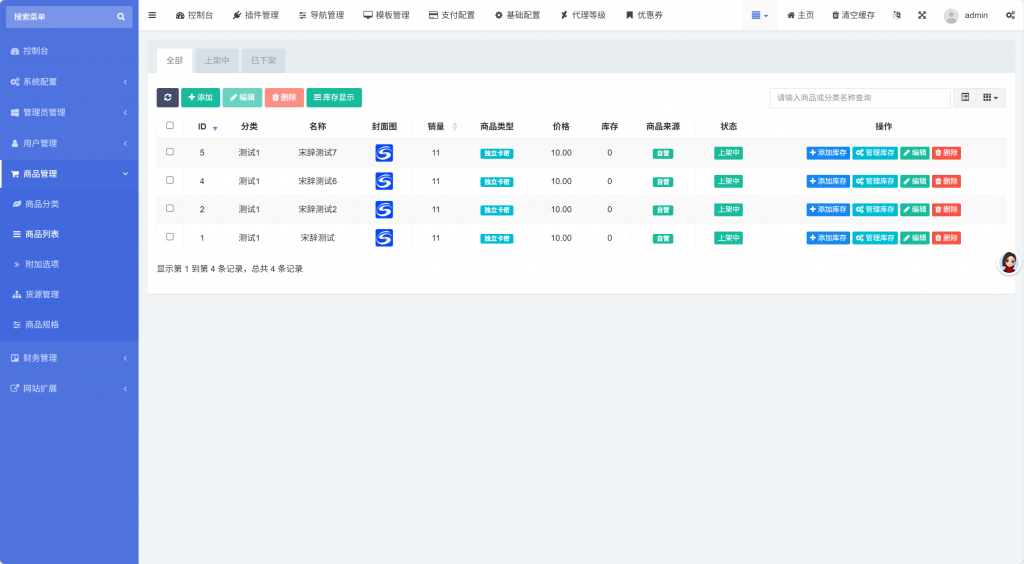Go to 主页 from the top bar
Viewport: 1024px width, 564px height.
(801, 15)
